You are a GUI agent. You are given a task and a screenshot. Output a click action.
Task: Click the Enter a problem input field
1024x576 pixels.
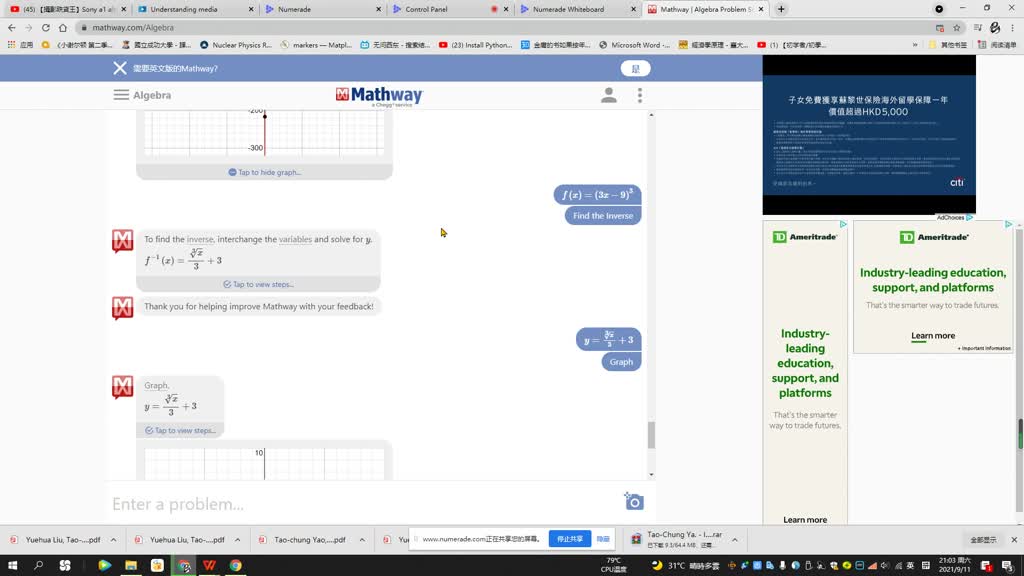pos(300,503)
